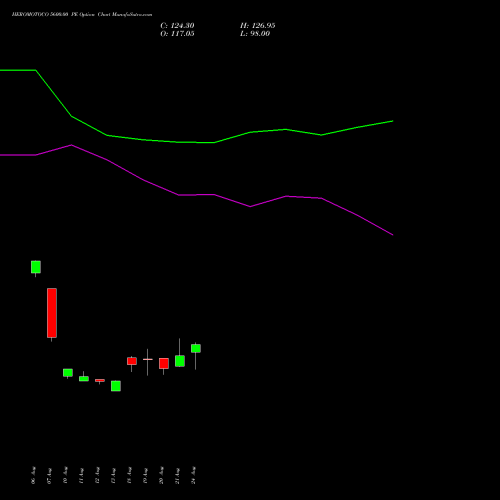Click the low value L: 98.00

255,34
